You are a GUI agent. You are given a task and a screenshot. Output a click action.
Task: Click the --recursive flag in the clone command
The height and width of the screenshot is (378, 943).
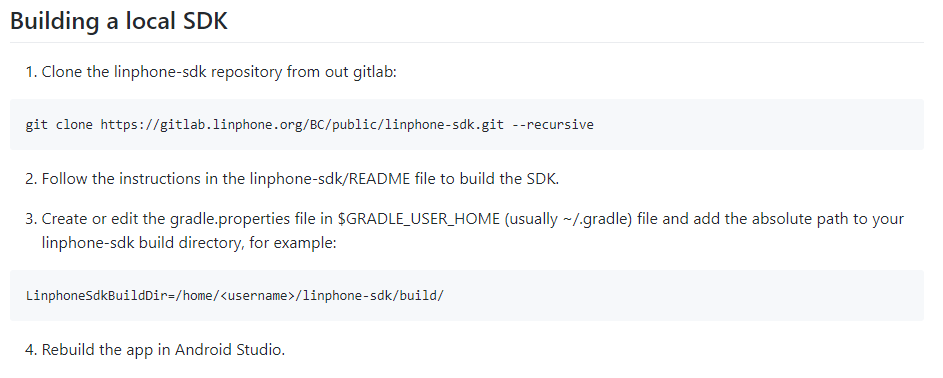(x=553, y=125)
